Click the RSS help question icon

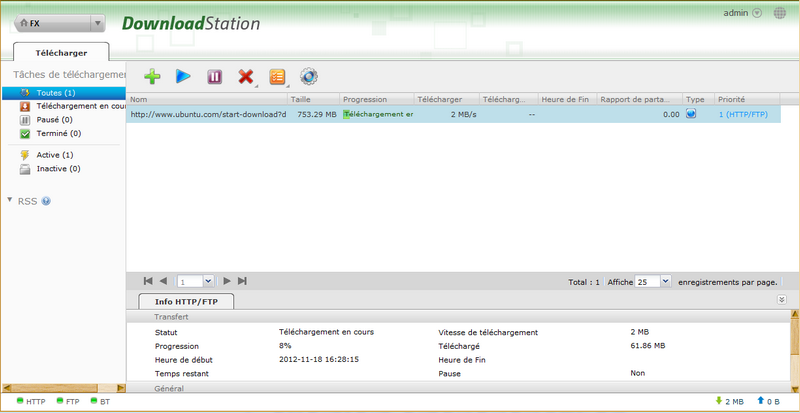pos(46,201)
